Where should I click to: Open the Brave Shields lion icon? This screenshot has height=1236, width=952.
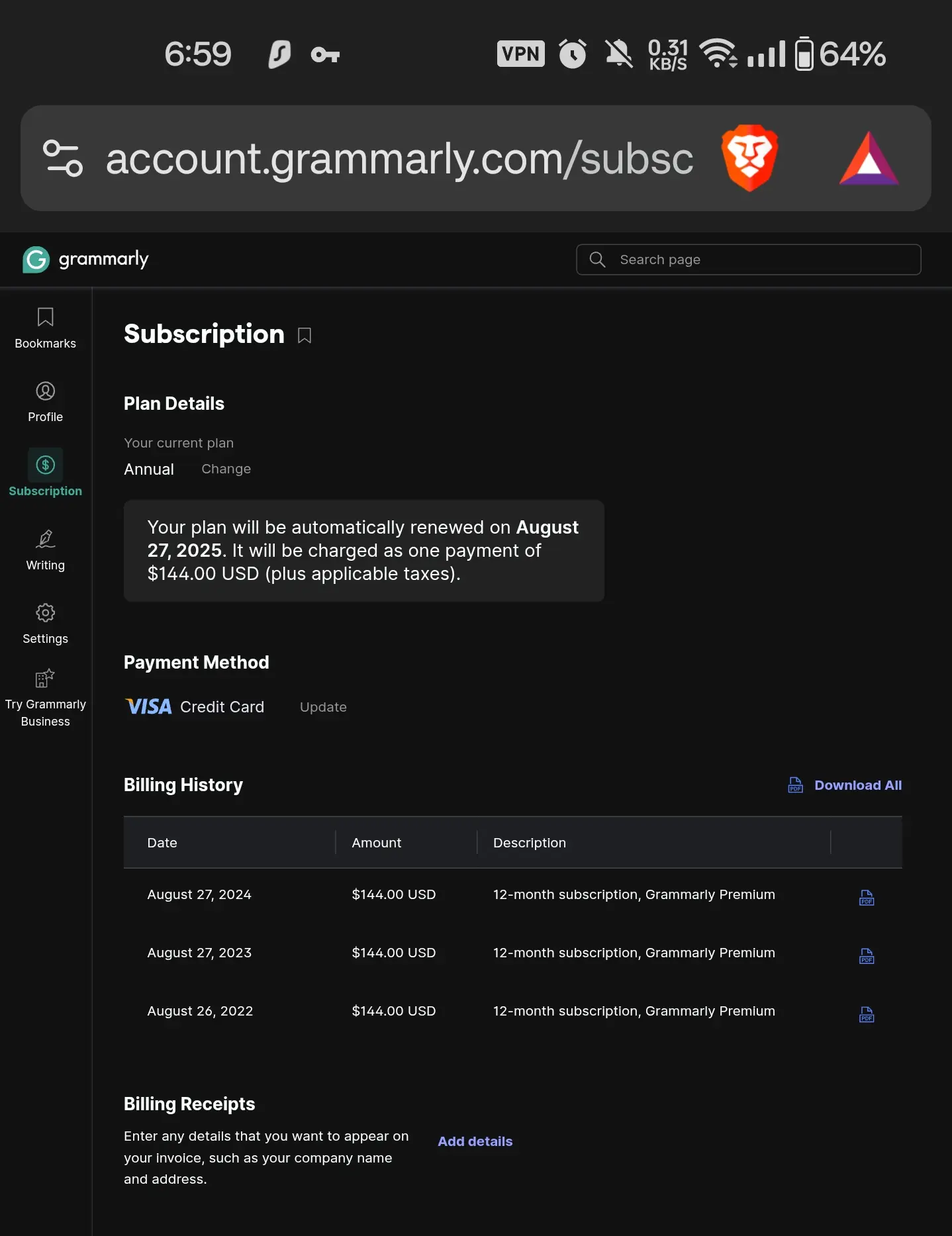coord(749,158)
